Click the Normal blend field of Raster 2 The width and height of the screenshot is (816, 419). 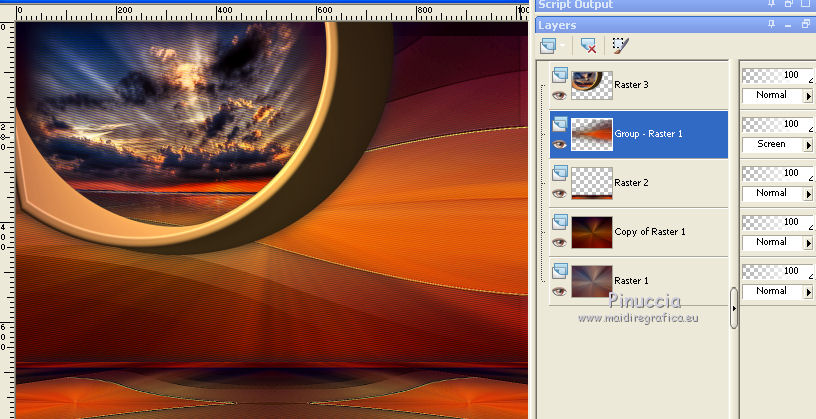pos(773,194)
